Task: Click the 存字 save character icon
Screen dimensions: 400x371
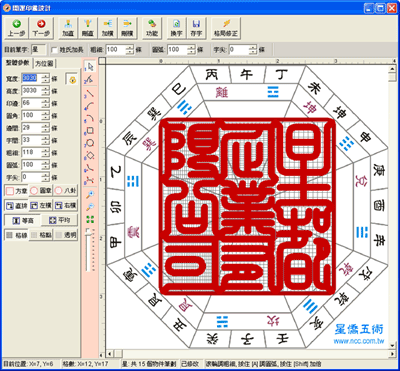Action: point(196,28)
